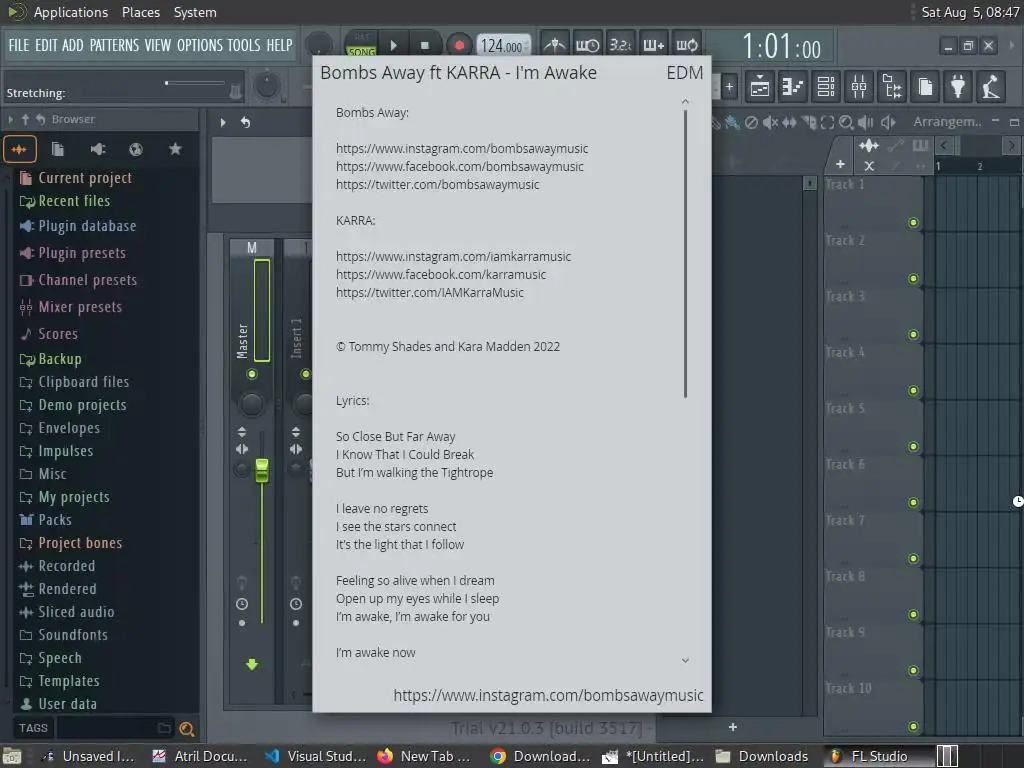Enable the recording countdown icon
This screenshot has width=1024, height=768.
coord(620,45)
